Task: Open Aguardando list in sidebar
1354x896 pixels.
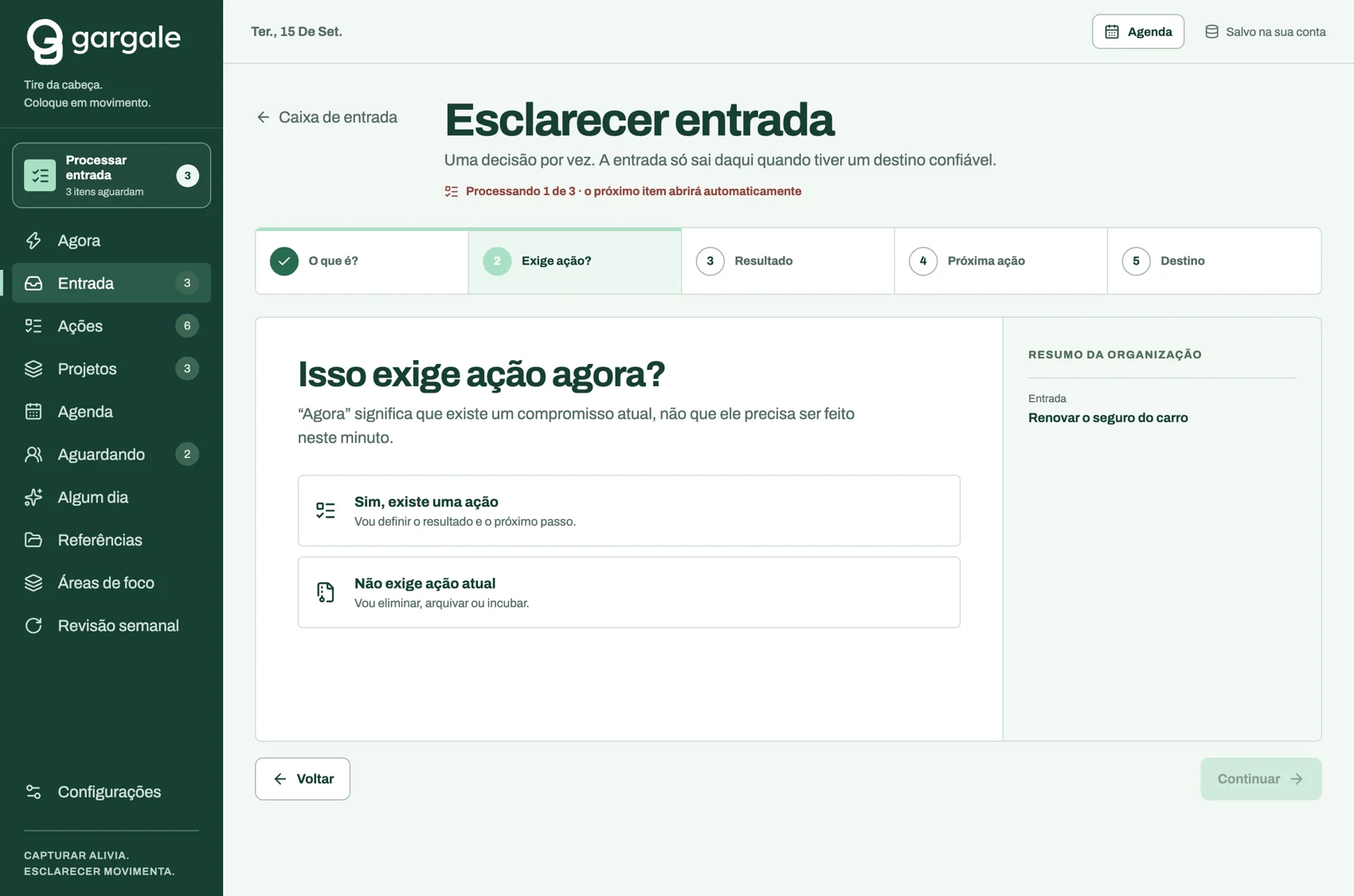Action: pyautogui.click(x=112, y=454)
